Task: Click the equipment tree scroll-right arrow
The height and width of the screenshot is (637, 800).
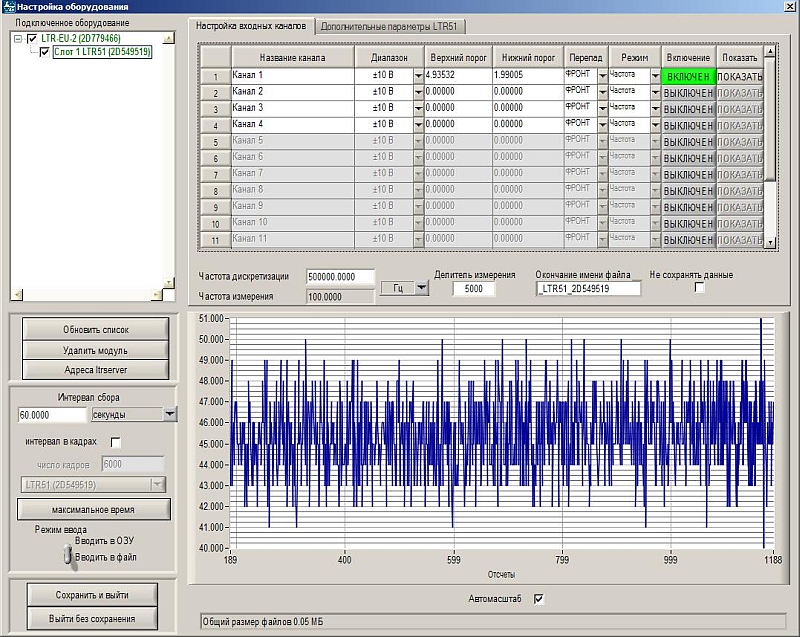Action: point(157,294)
